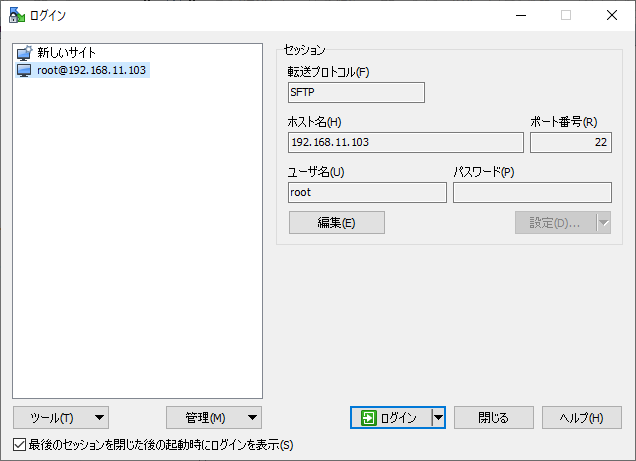The width and height of the screenshot is (636, 461).
Task: Focus the empty パスワード field
Action: pyautogui.click(x=532, y=193)
